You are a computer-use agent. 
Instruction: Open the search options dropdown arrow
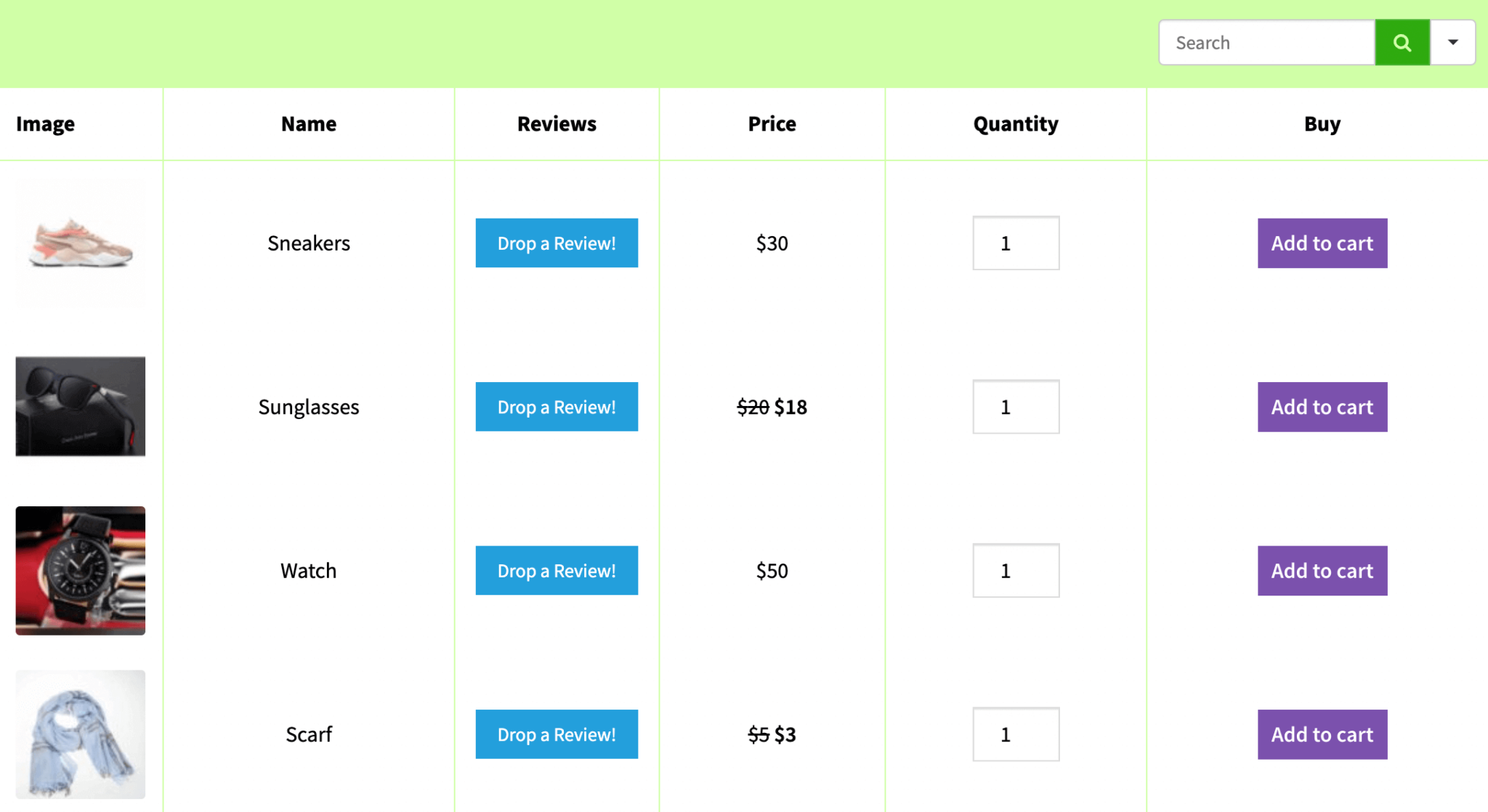pos(1452,42)
